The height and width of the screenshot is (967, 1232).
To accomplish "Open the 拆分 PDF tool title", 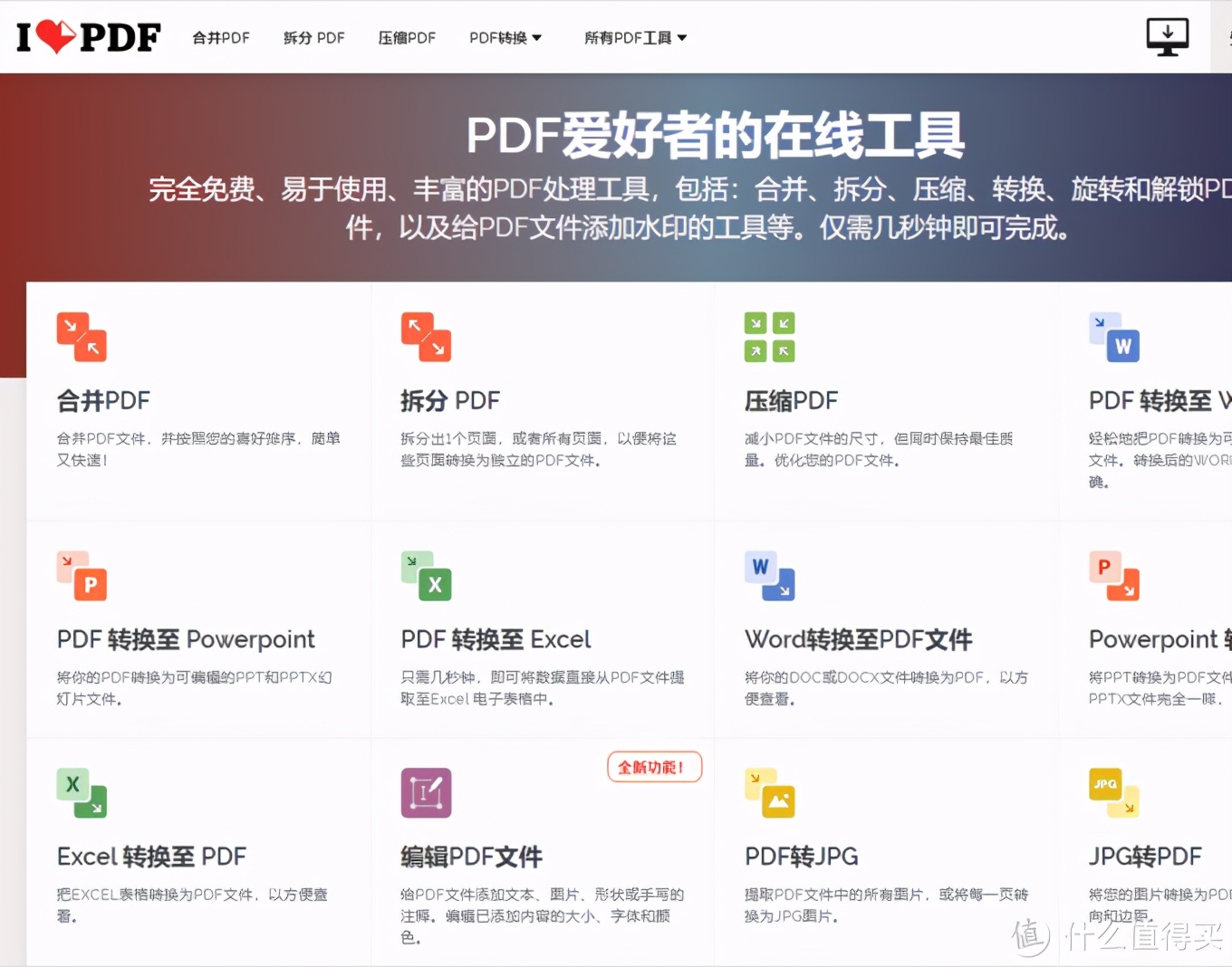I will coord(450,400).
